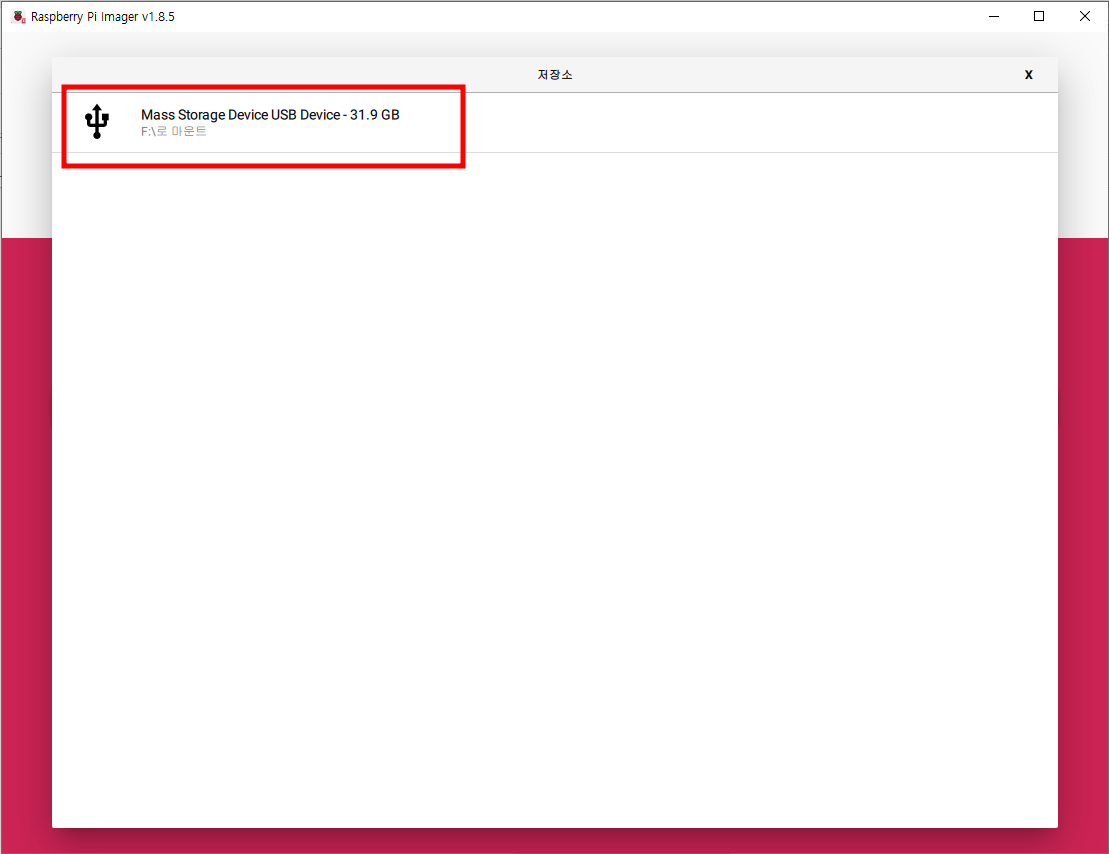Click the USB drive icon
The width and height of the screenshot is (1109, 854).
(97, 122)
